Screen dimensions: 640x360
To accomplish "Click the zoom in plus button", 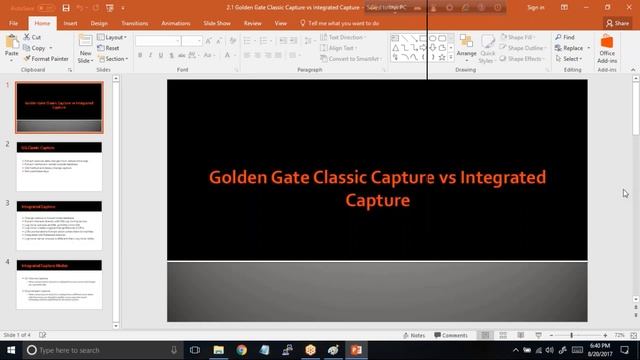I will coord(605,335).
